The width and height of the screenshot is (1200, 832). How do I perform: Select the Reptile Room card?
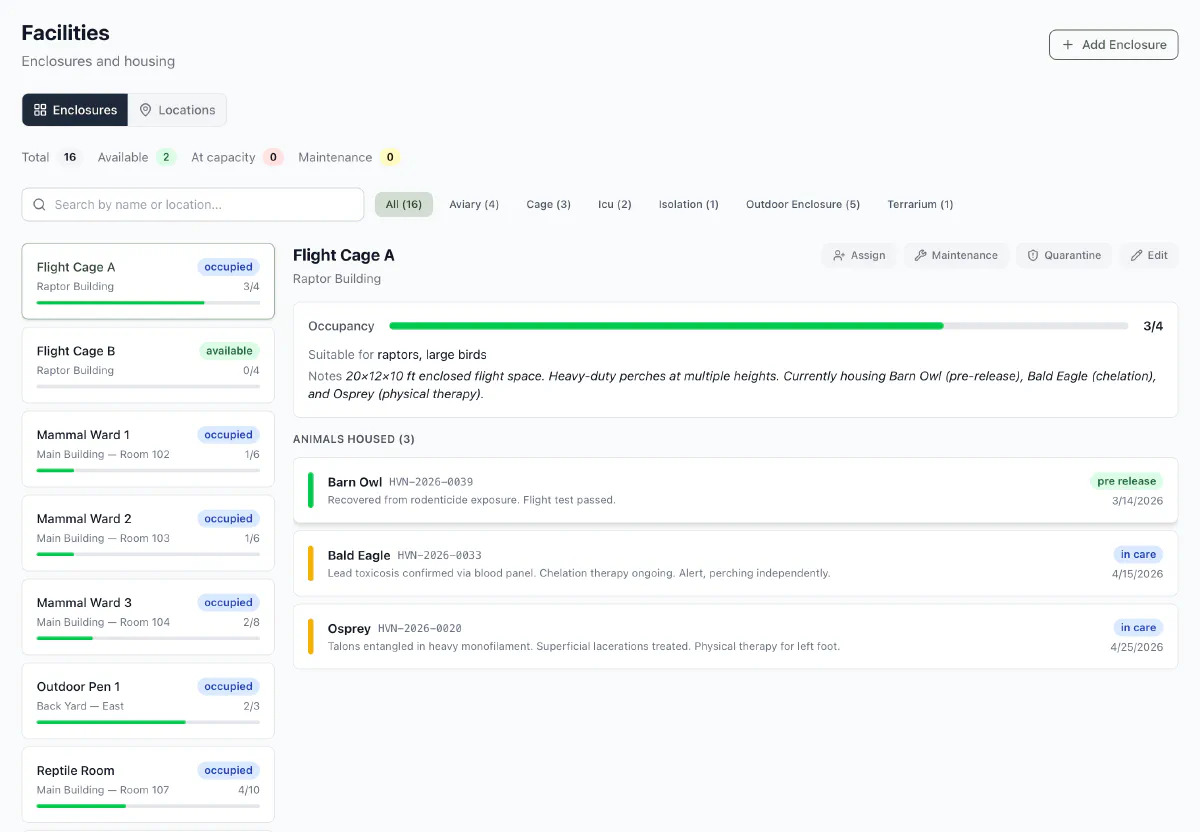148,785
